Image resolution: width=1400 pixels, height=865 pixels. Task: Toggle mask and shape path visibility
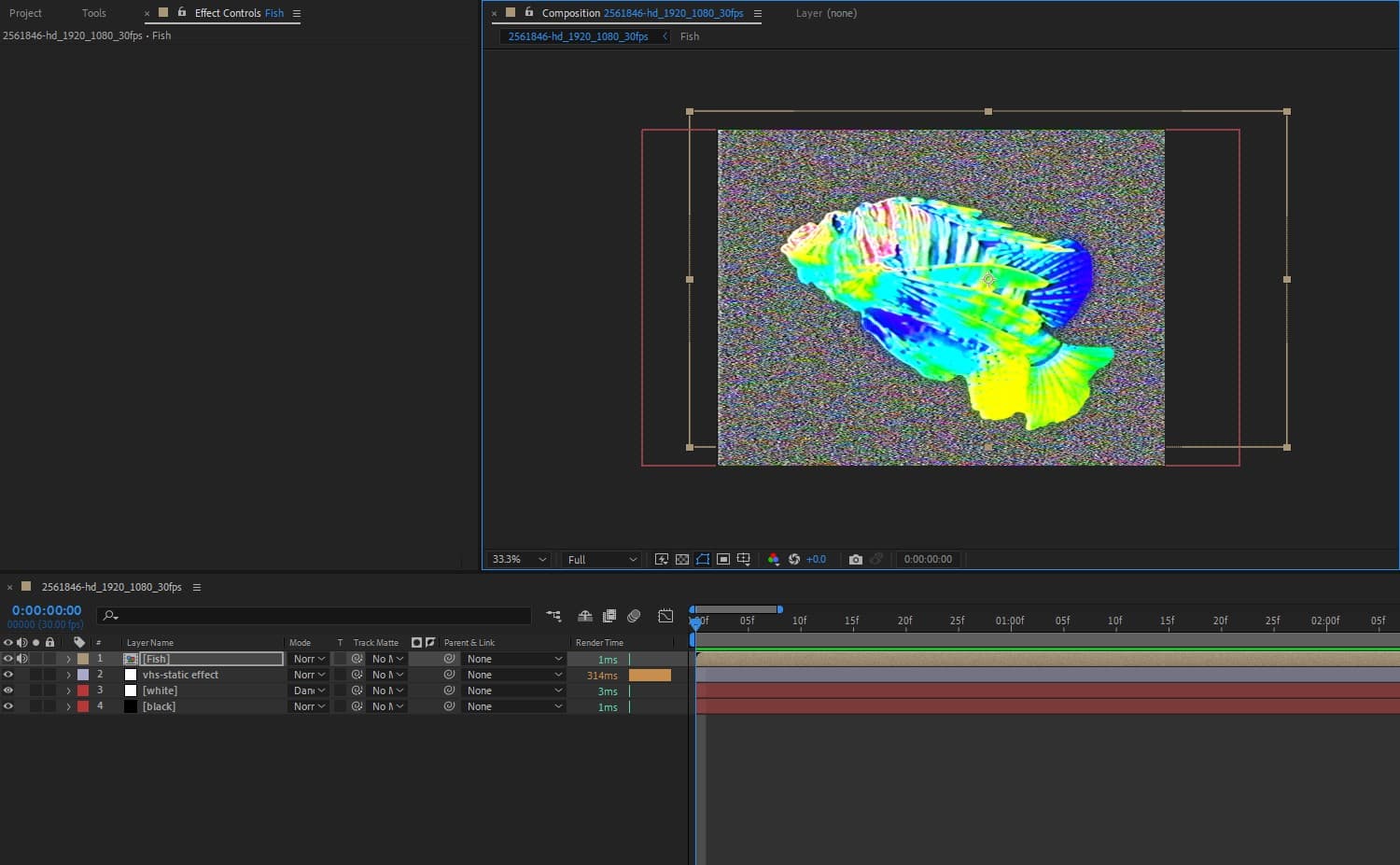[703, 559]
